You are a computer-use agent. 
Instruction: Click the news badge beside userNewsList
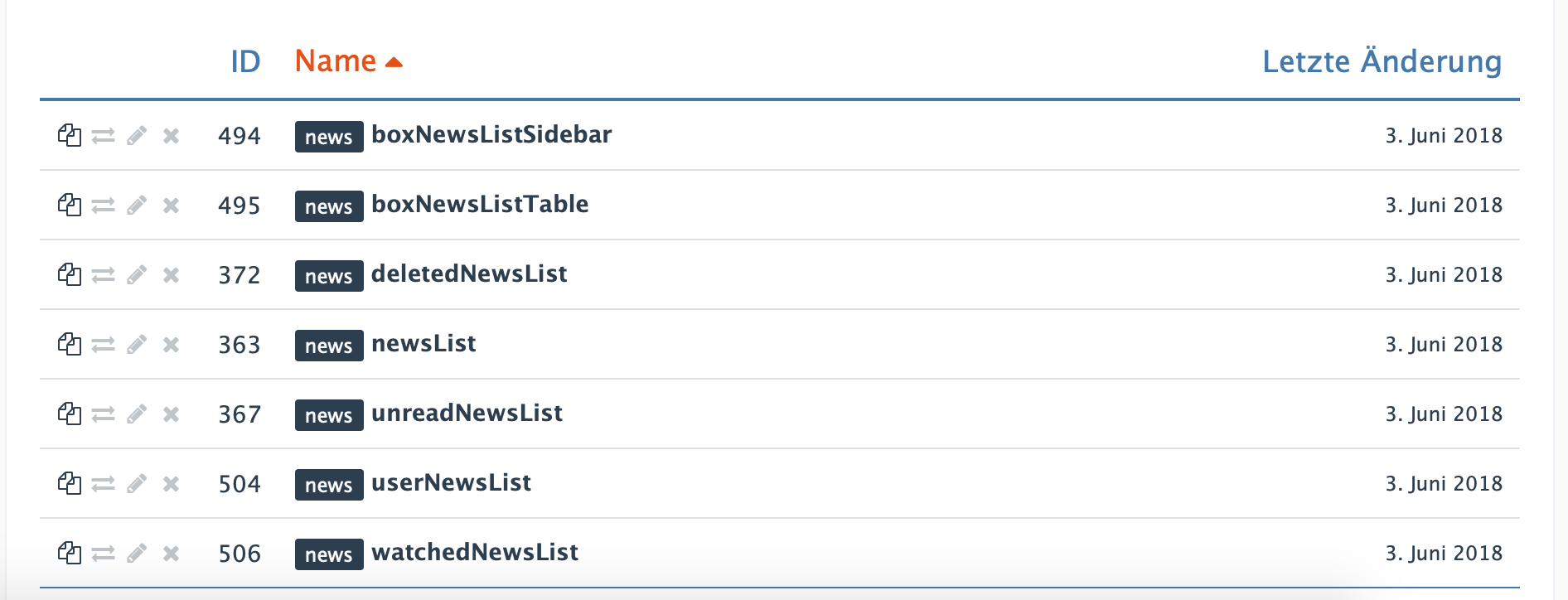(329, 484)
